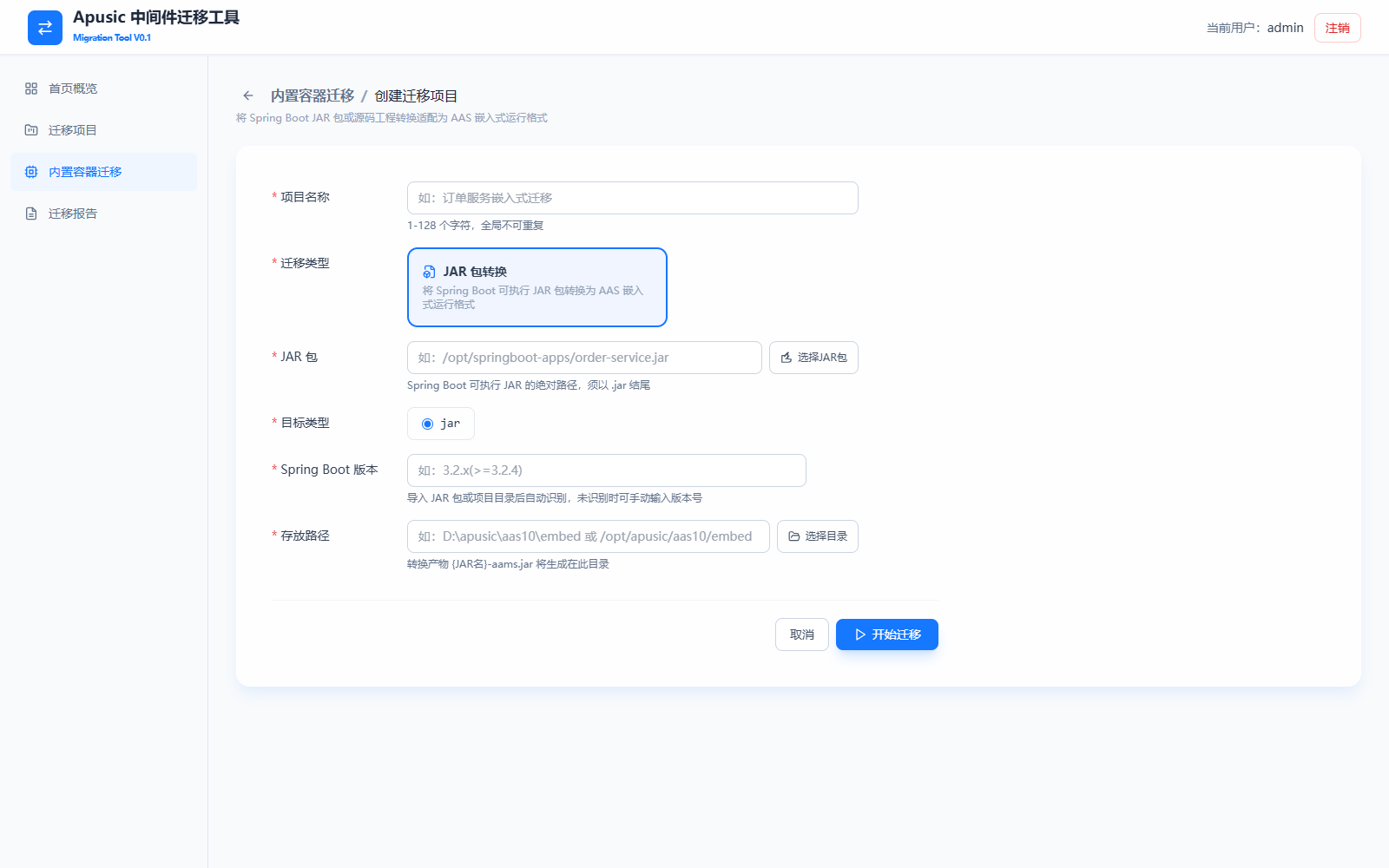Open 迁移报告 in the sidebar
This screenshot has width=1389, height=868.
pyautogui.click(x=104, y=214)
